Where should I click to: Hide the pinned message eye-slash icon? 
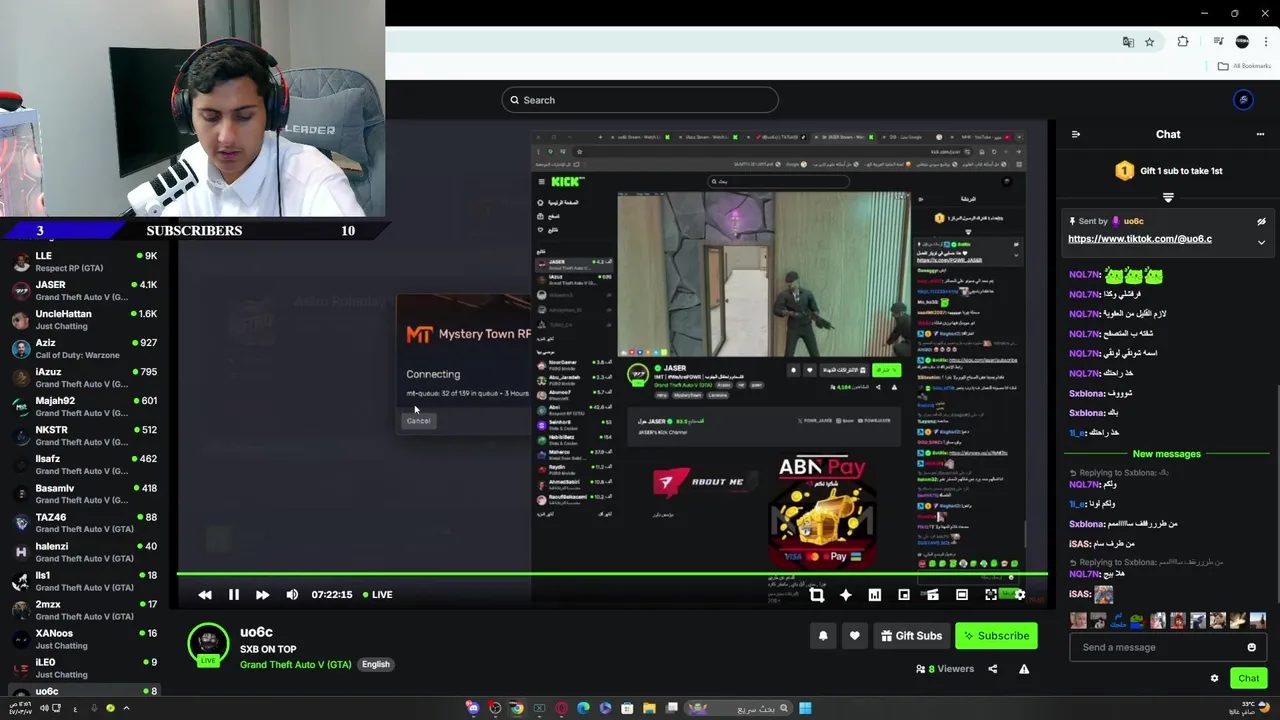[1261, 222]
